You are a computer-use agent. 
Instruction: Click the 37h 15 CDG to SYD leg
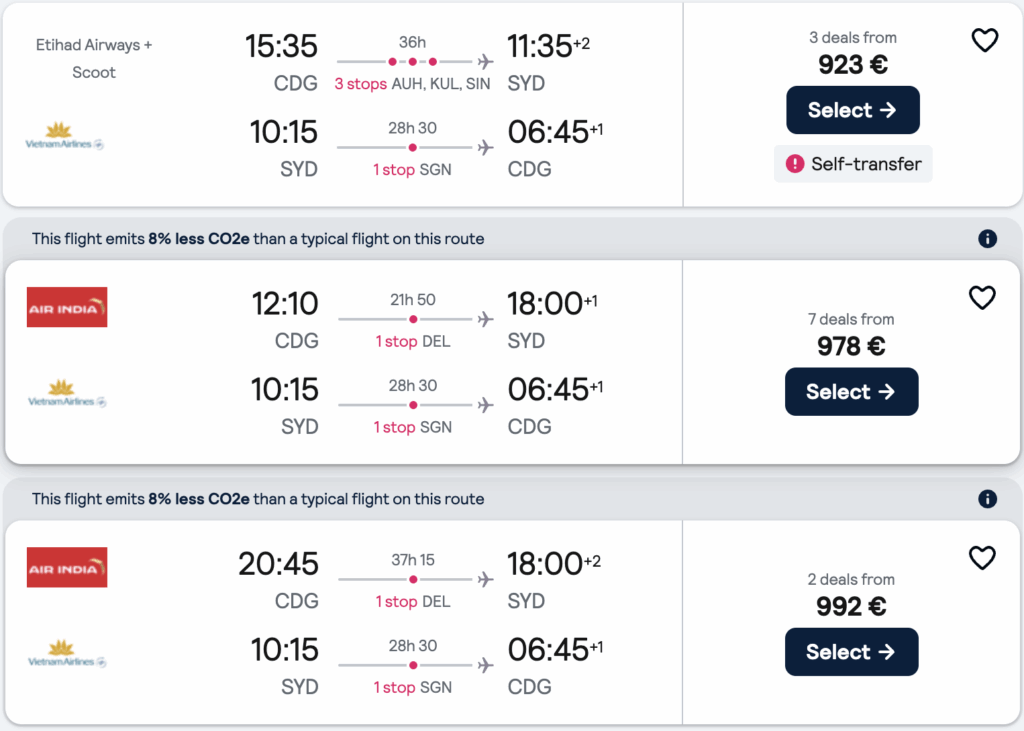(415, 579)
